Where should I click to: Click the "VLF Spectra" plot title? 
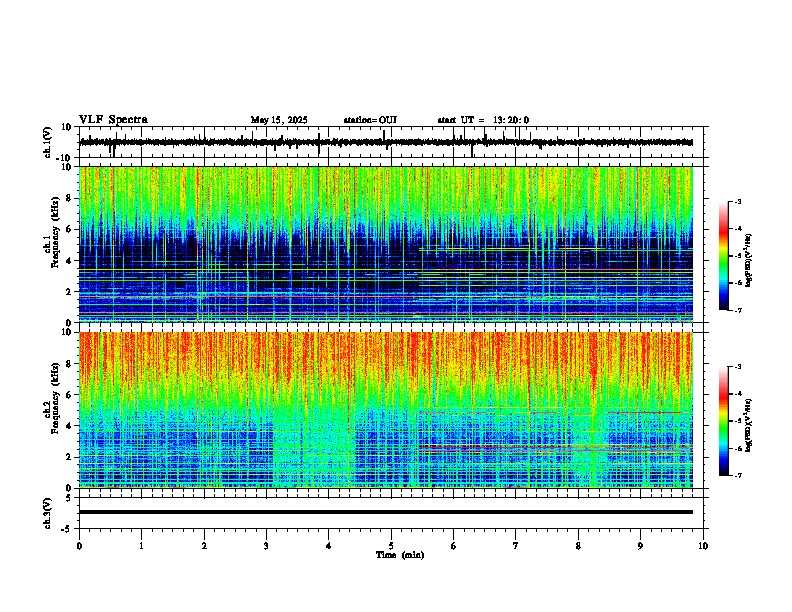tap(113, 120)
